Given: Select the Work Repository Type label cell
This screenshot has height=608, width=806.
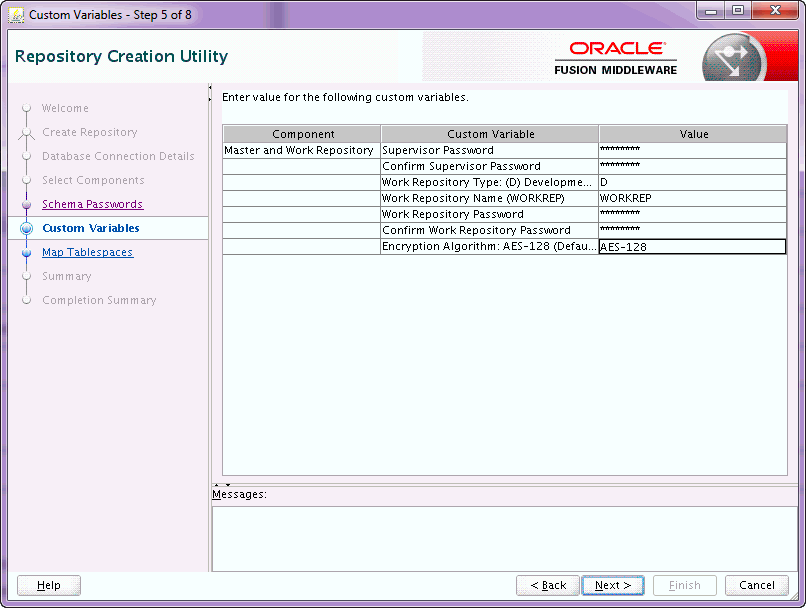Looking at the screenshot, I should (490, 182).
